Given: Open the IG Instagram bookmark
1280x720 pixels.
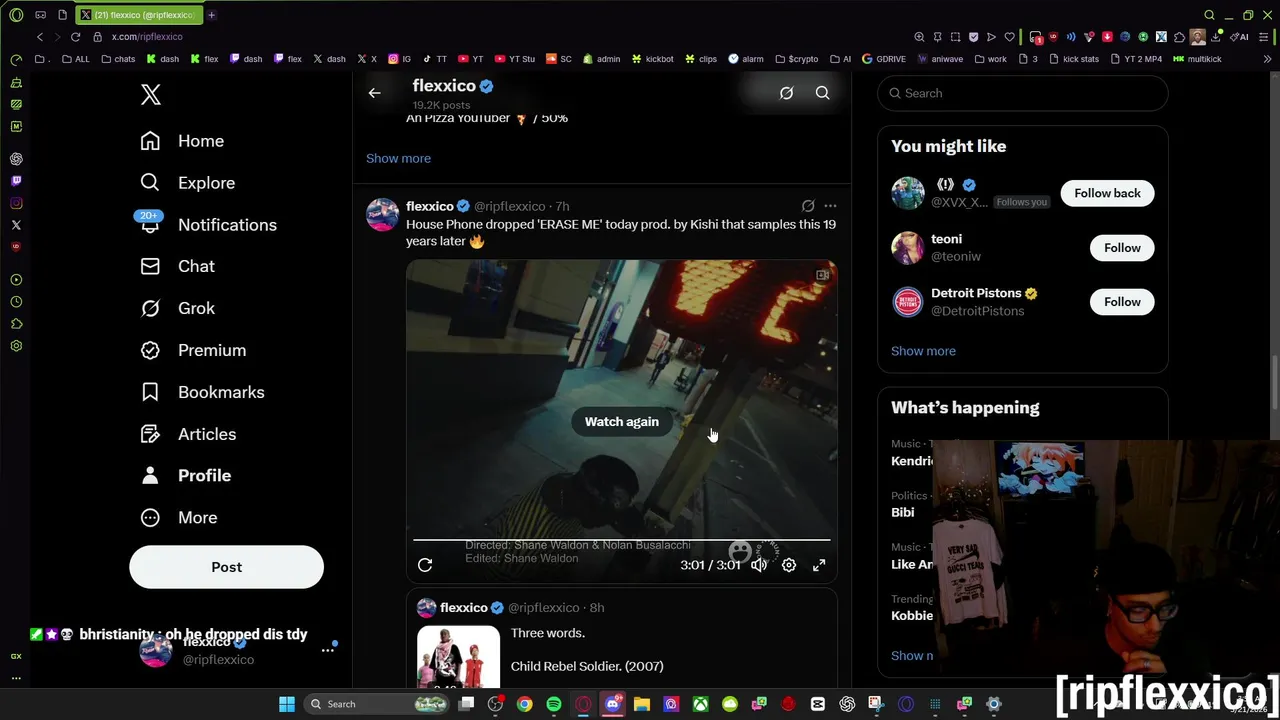Looking at the screenshot, I should (x=400, y=59).
